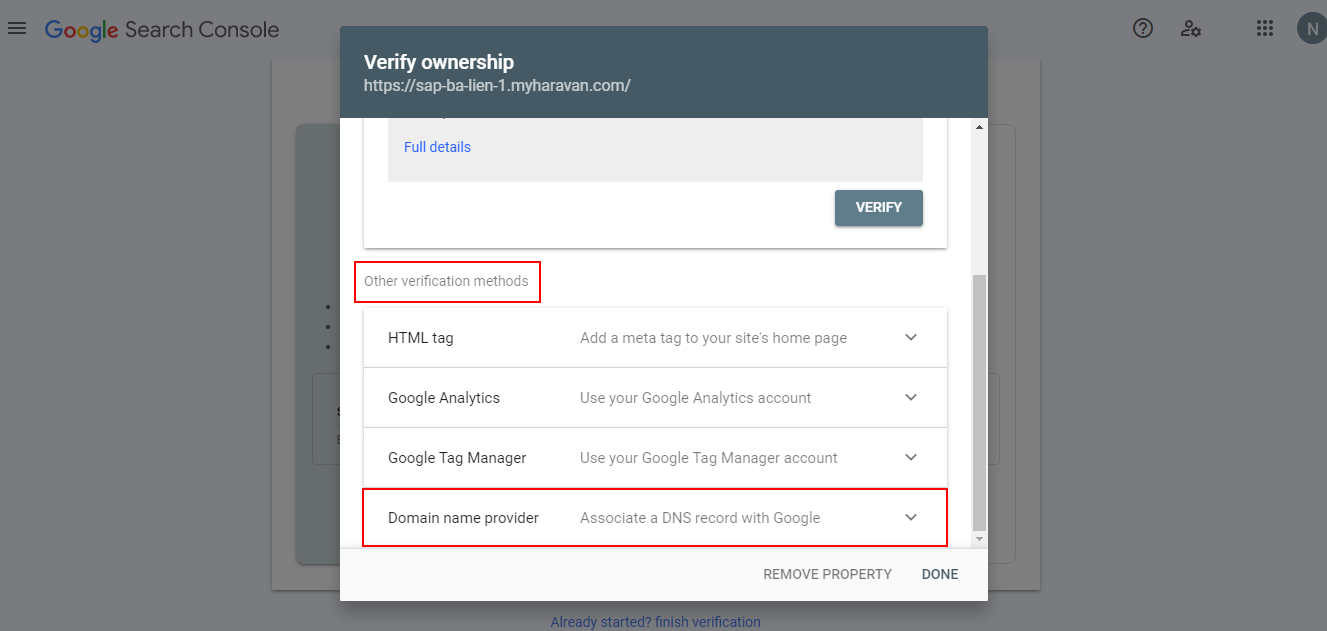Click the dialog scrollbar down arrow

pos(979,539)
